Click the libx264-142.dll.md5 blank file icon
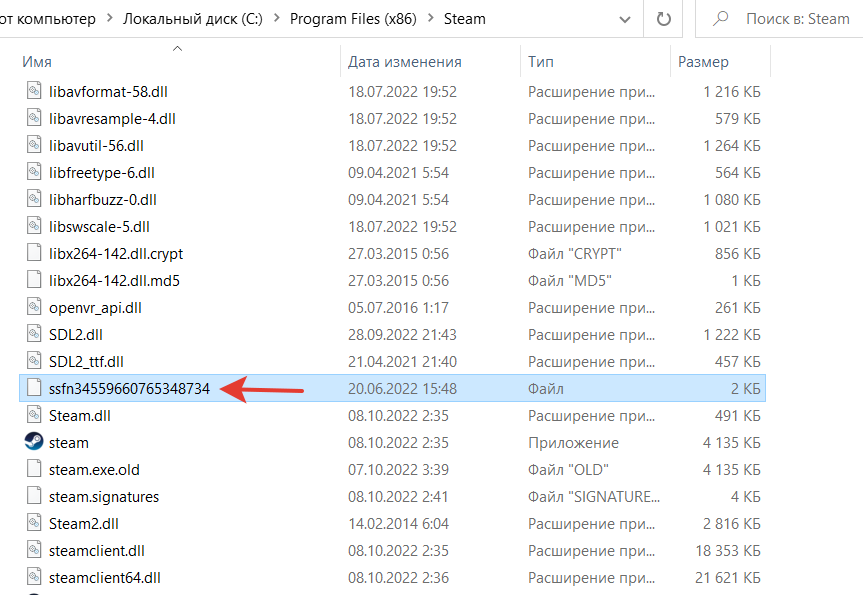Viewport: 863px width, 596px height. (34, 280)
